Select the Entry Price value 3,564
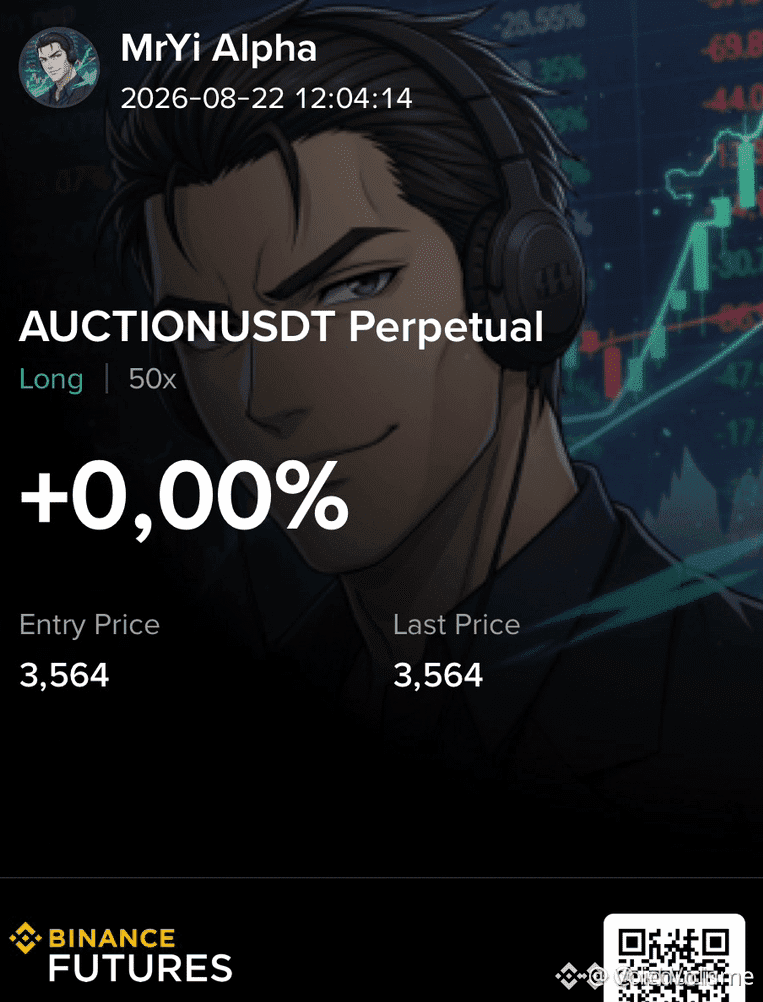This screenshot has width=763, height=1002. (x=64, y=675)
